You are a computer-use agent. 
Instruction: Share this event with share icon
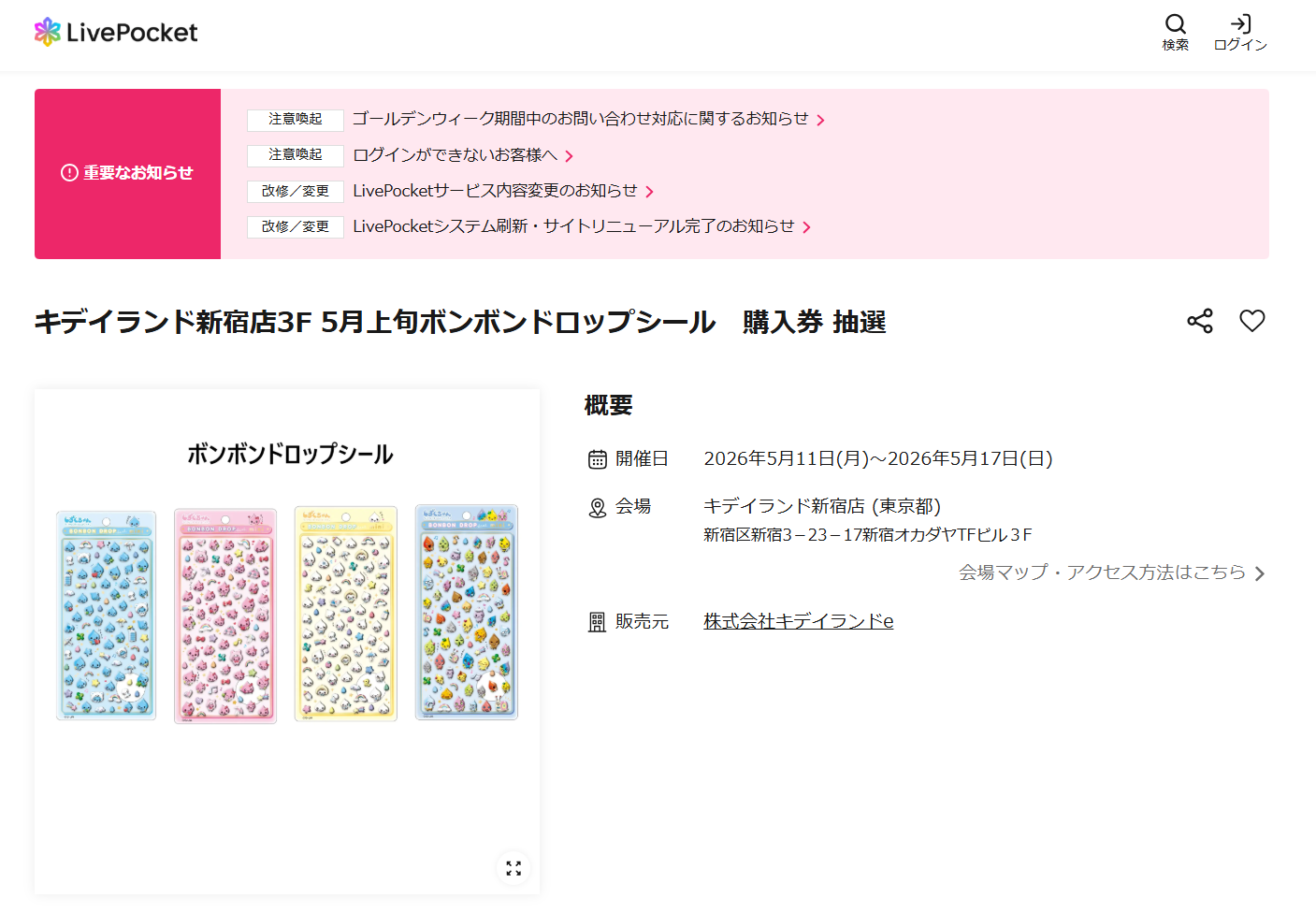[1200, 321]
